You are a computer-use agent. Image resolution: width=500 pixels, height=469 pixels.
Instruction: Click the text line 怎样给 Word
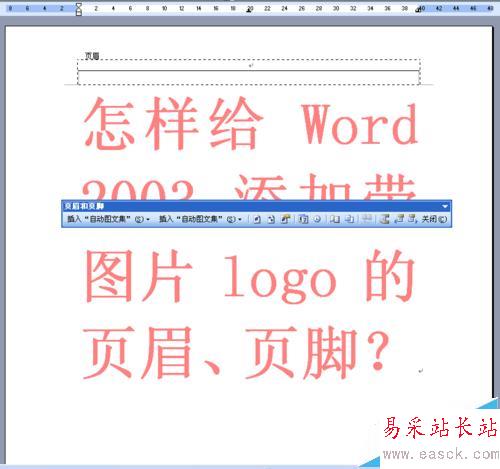250,123
